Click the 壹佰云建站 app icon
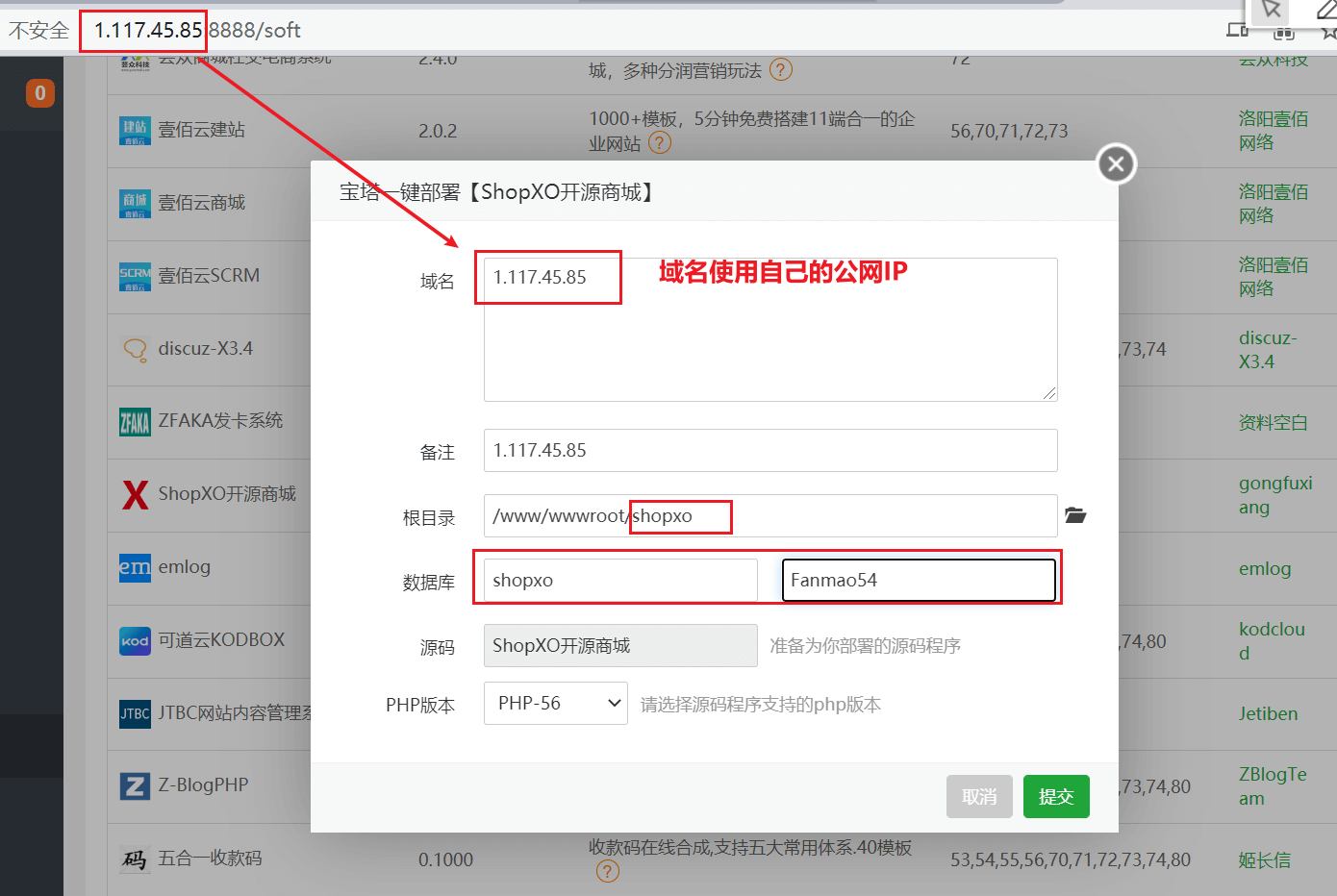 tap(135, 130)
